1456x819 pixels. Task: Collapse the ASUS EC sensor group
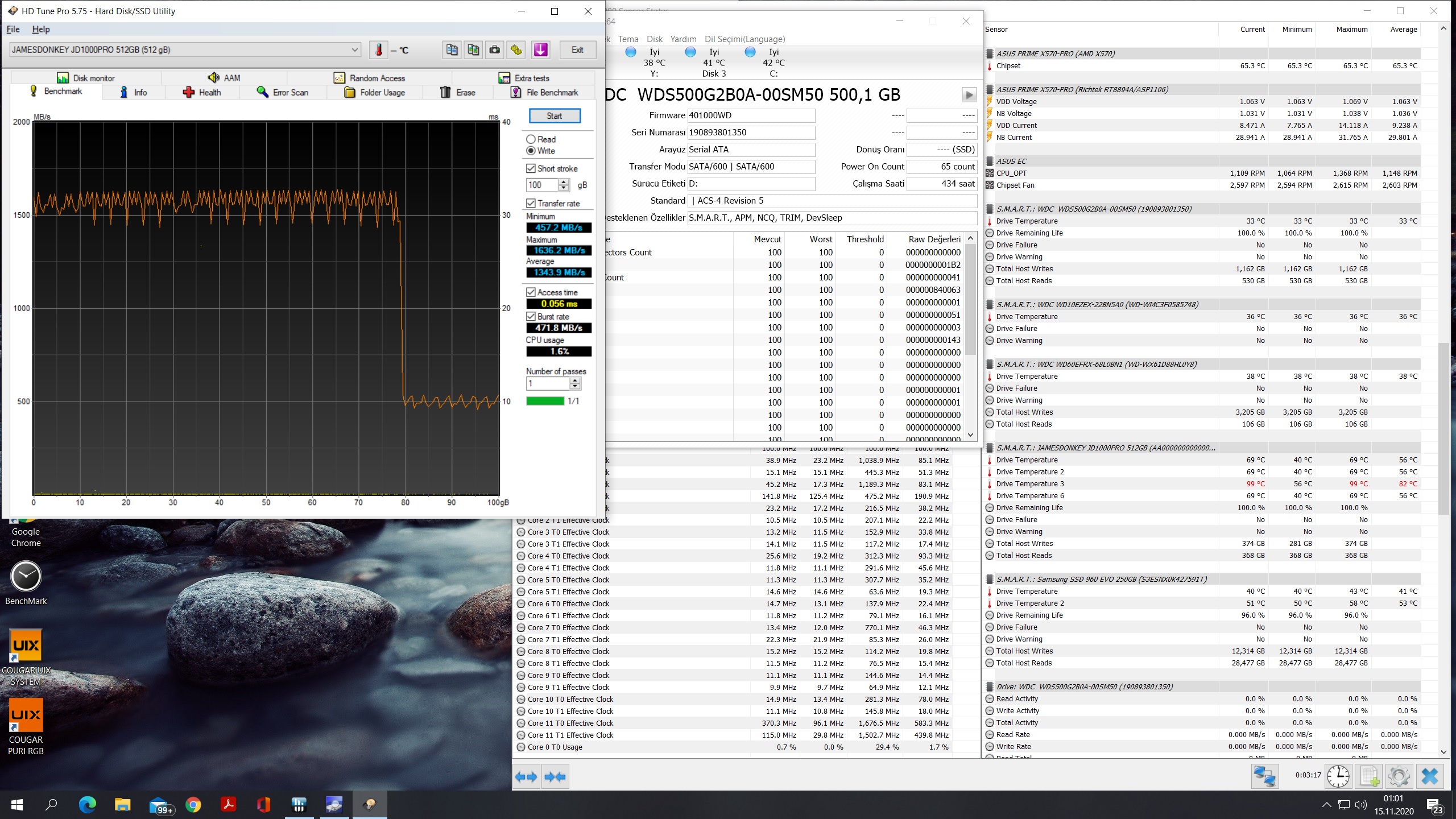coord(990,161)
